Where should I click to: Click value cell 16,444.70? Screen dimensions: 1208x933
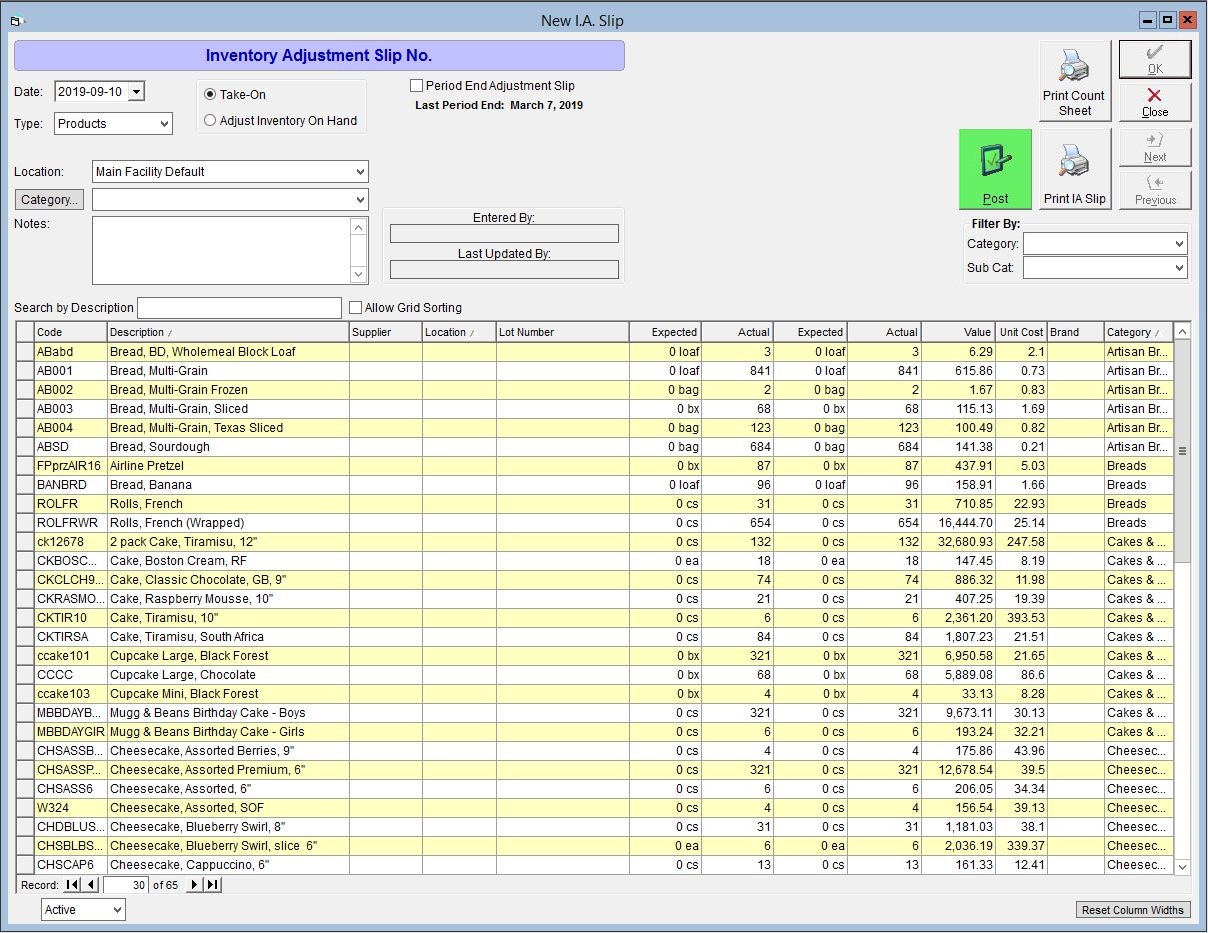pyautogui.click(x=958, y=523)
